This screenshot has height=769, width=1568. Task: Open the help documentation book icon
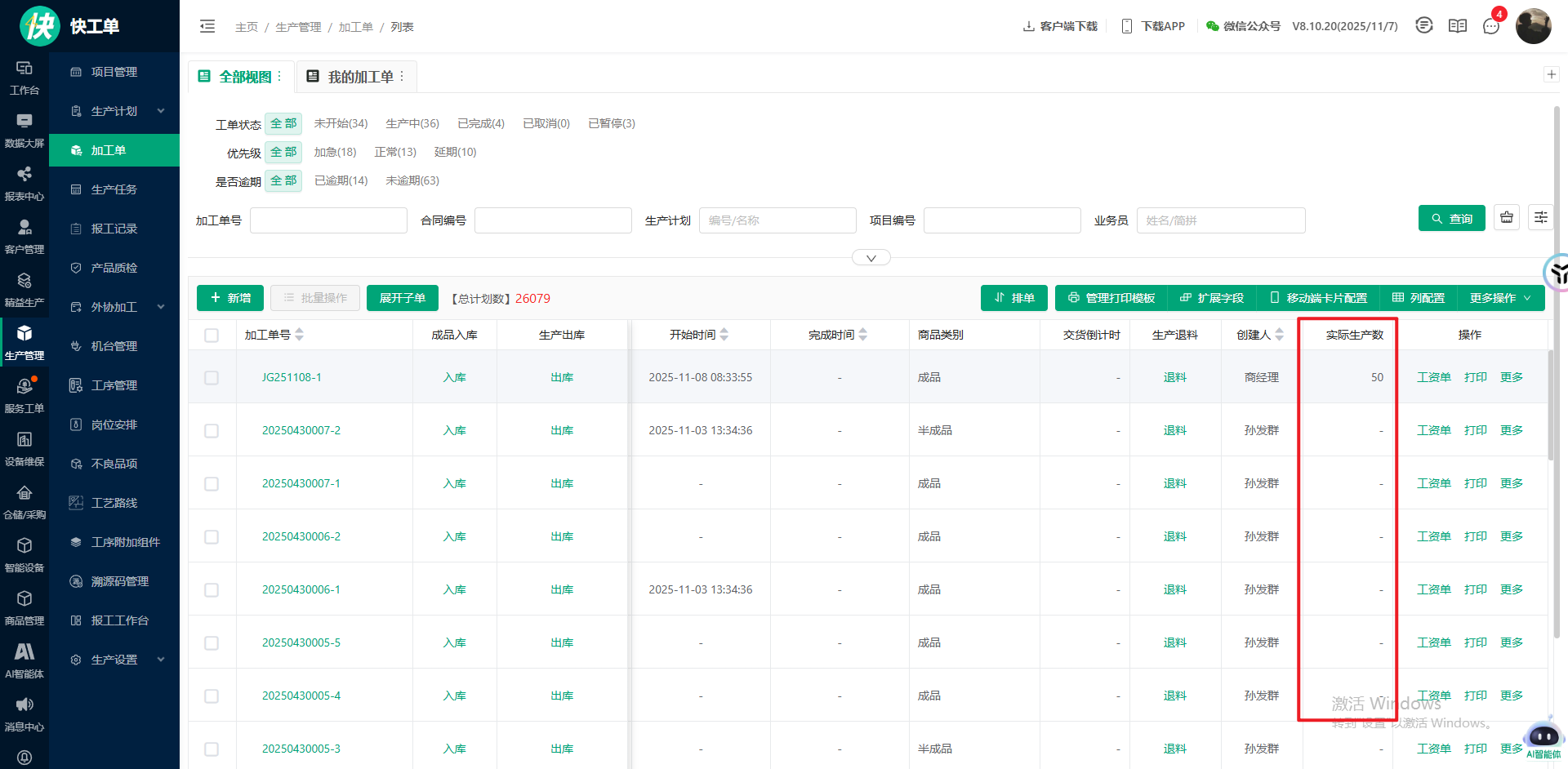pyautogui.click(x=1458, y=26)
